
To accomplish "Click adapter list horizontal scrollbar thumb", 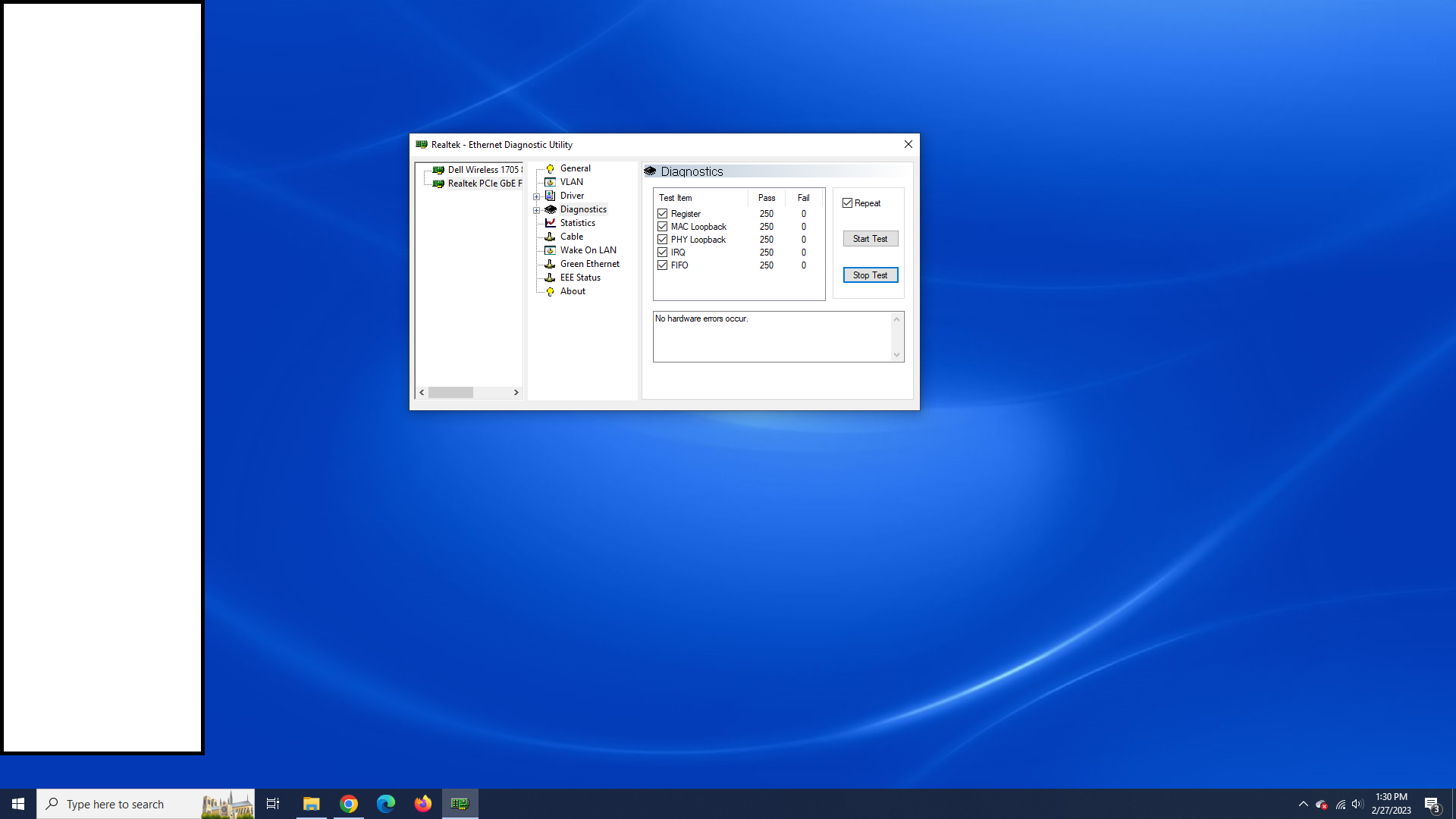I will [x=450, y=393].
